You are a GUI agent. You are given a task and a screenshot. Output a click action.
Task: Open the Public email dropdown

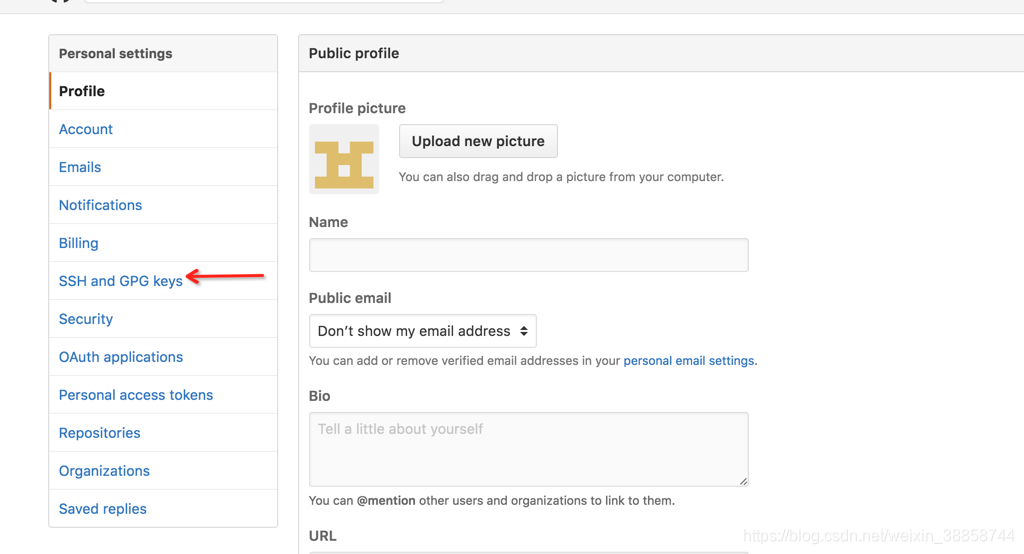click(423, 331)
